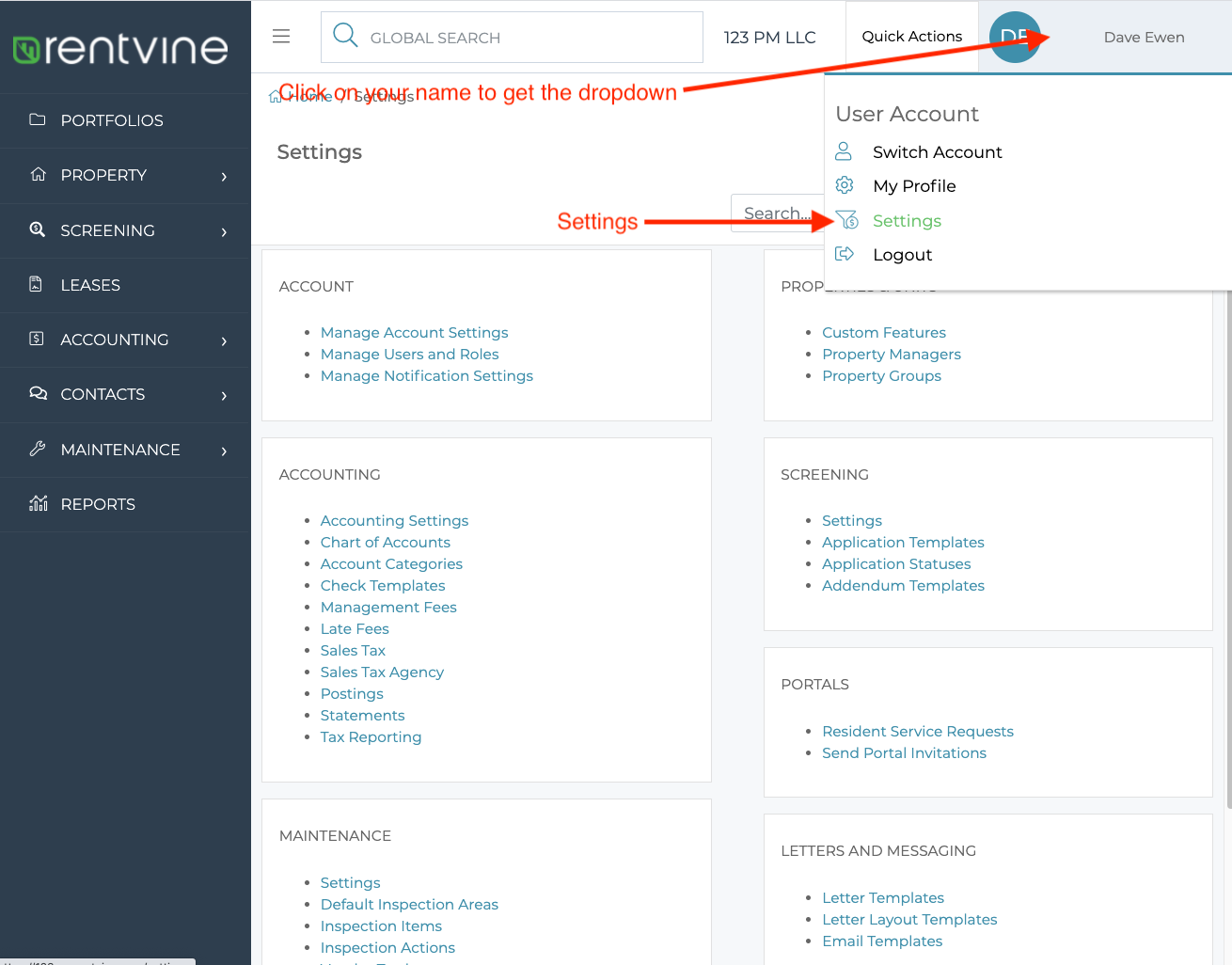Click the Property house icon
Screen dimensions: 1232x965
[38, 174]
